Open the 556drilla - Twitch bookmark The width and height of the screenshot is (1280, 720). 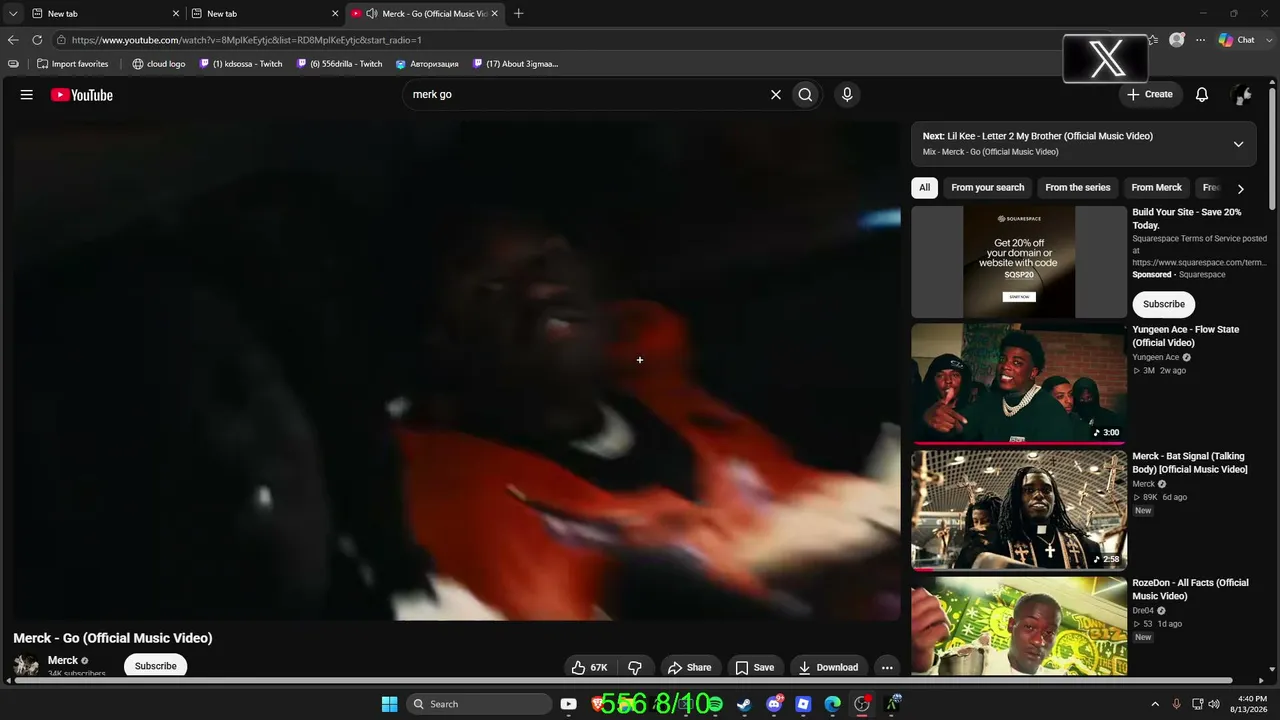click(x=339, y=64)
